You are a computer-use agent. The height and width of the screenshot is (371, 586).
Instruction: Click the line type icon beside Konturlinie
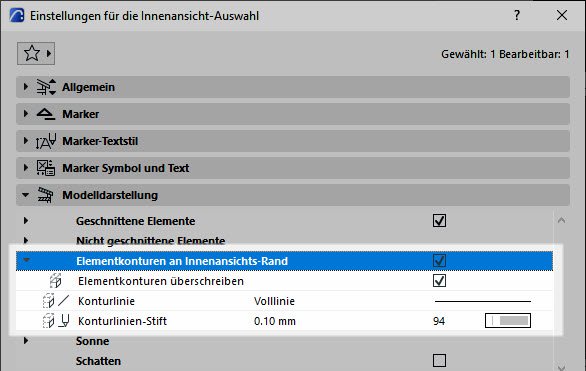(x=64, y=300)
